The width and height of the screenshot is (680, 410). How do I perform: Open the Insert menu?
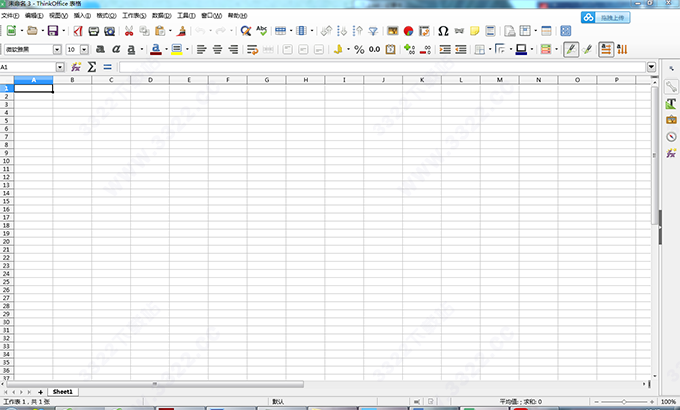pos(82,16)
